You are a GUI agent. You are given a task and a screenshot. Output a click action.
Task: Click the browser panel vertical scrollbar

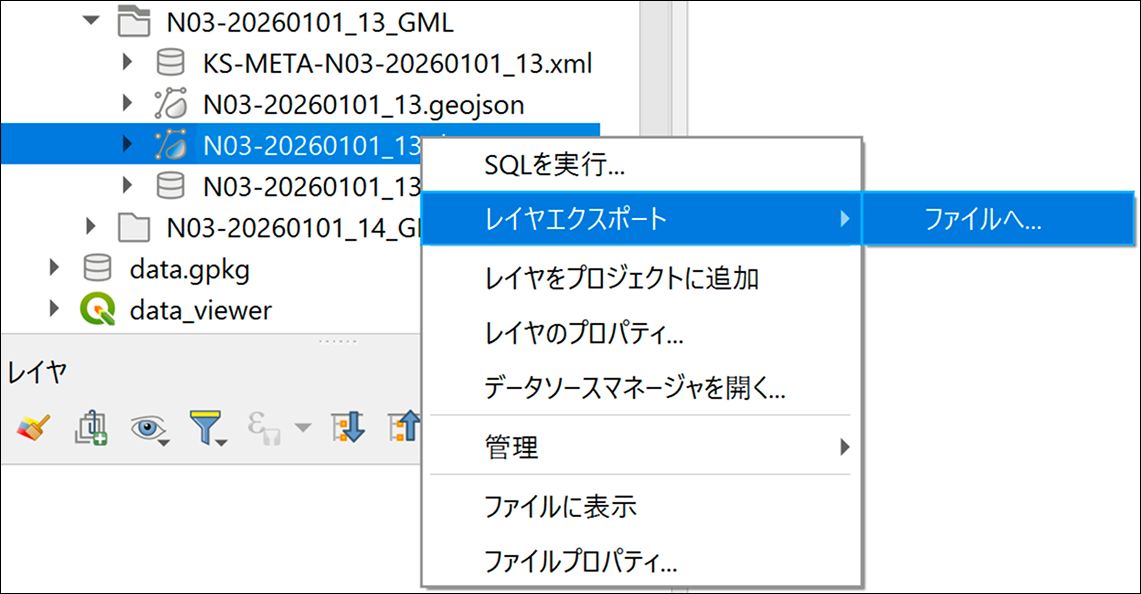click(x=656, y=68)
